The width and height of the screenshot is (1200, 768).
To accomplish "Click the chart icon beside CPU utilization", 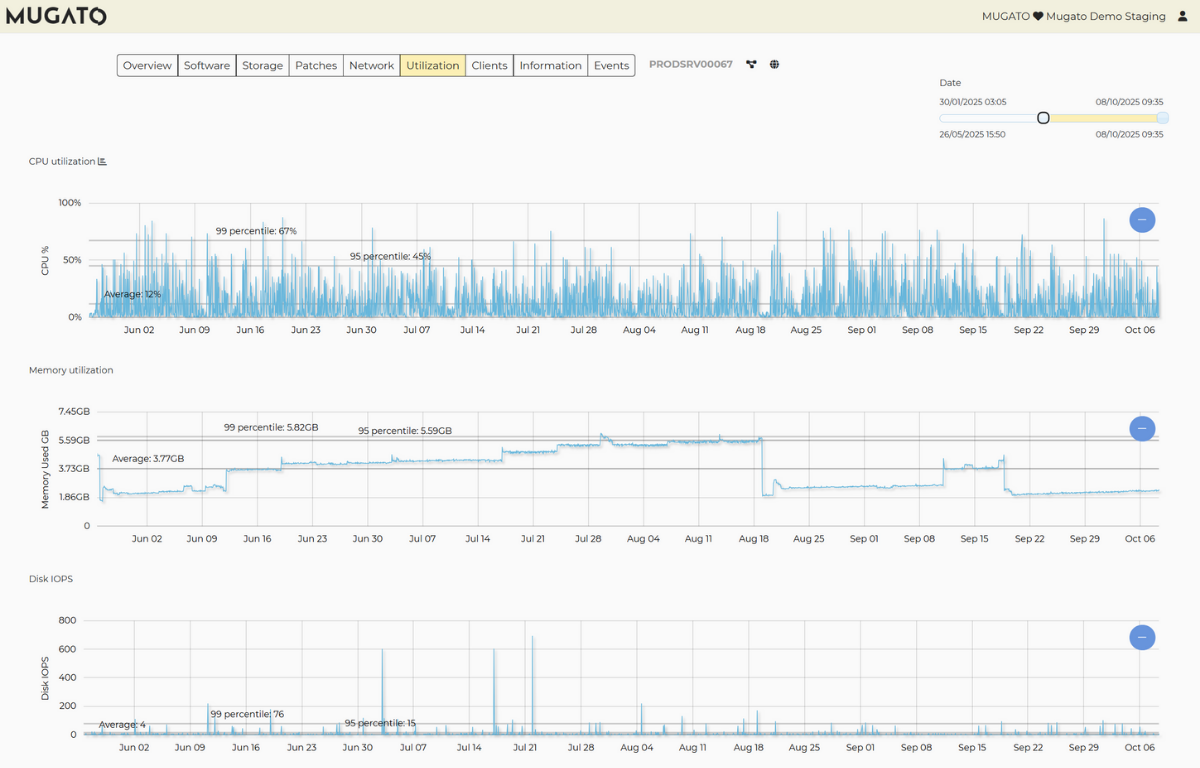I will (102, 161).
